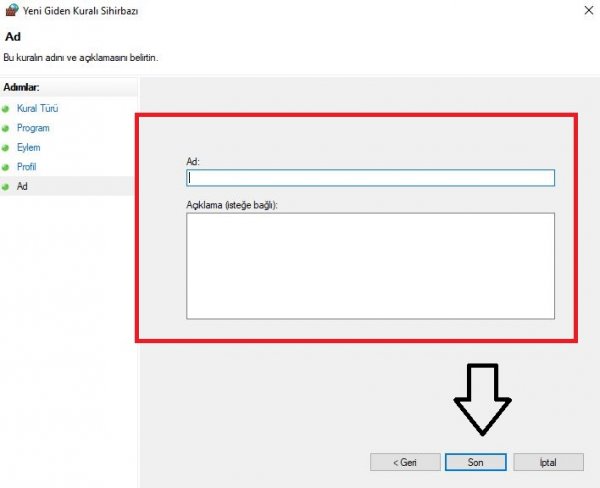Viewport: 600px width, 488px height.
Task: Click green bullet beside Profil step
Action: pos(6,167)
